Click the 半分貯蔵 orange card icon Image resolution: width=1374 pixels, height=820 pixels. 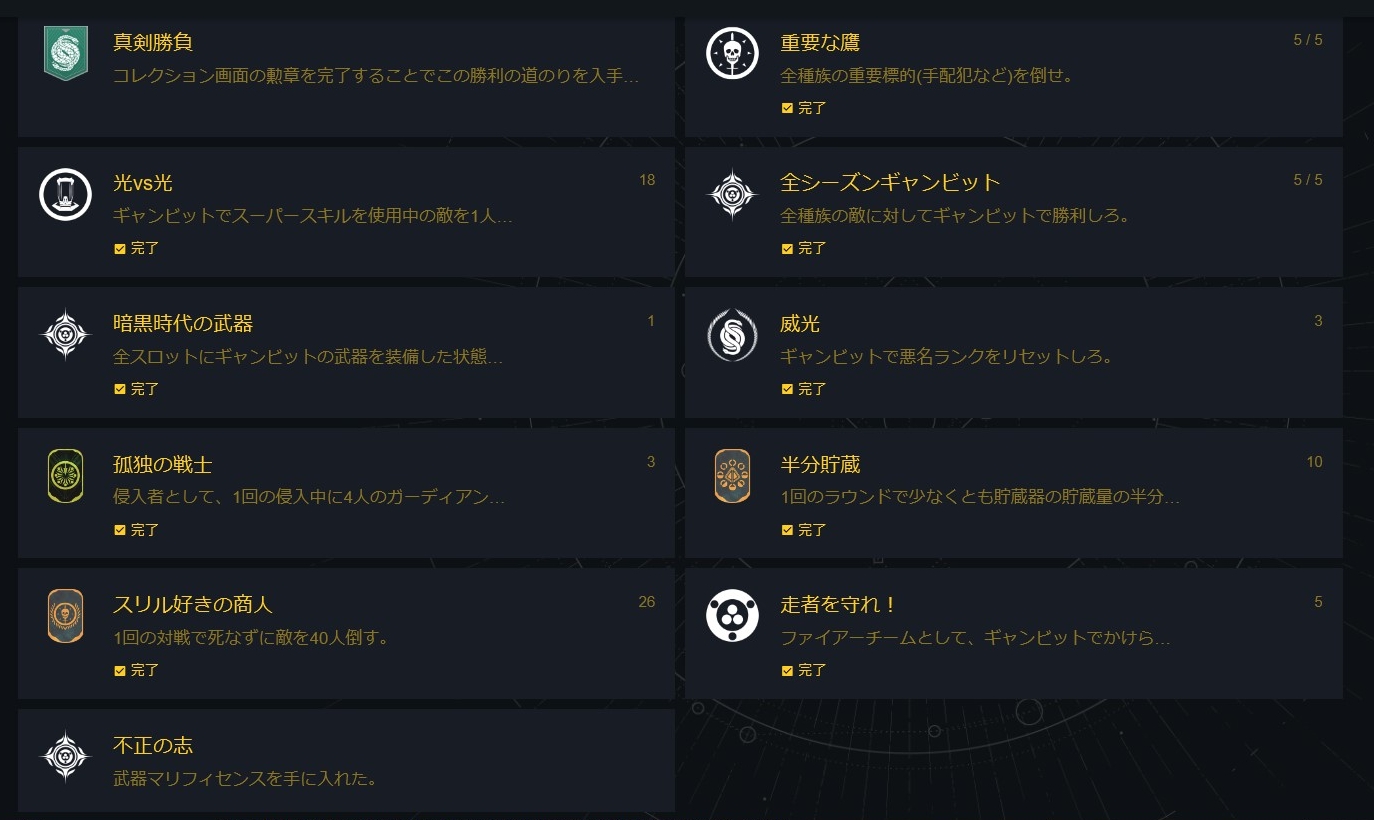(x=732, y=476)
